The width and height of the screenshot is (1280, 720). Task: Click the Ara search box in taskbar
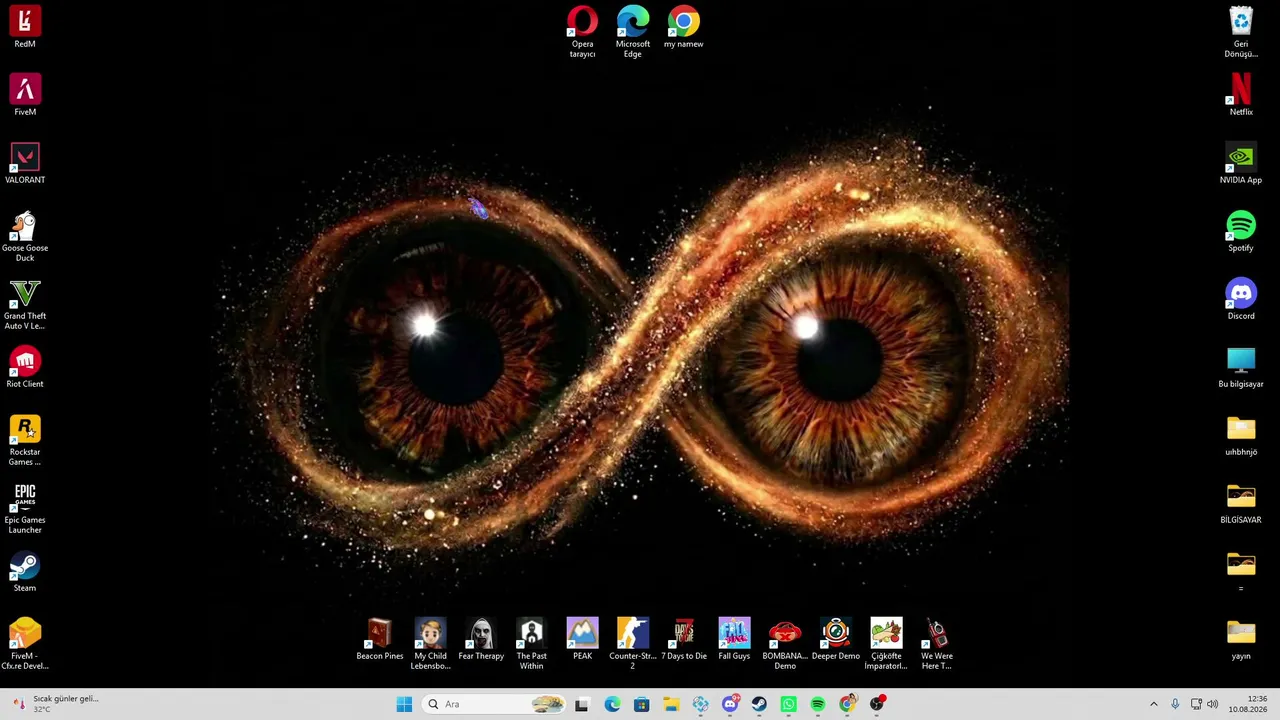pos(494,704)
